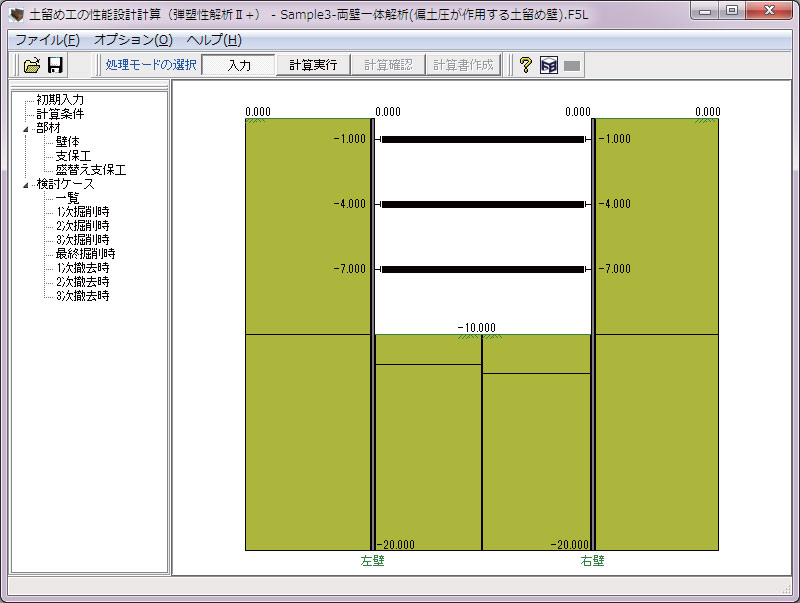This screenshot has height=603, width=800.
Task: Minimize the application window
Action: click(x=705, y=11)
